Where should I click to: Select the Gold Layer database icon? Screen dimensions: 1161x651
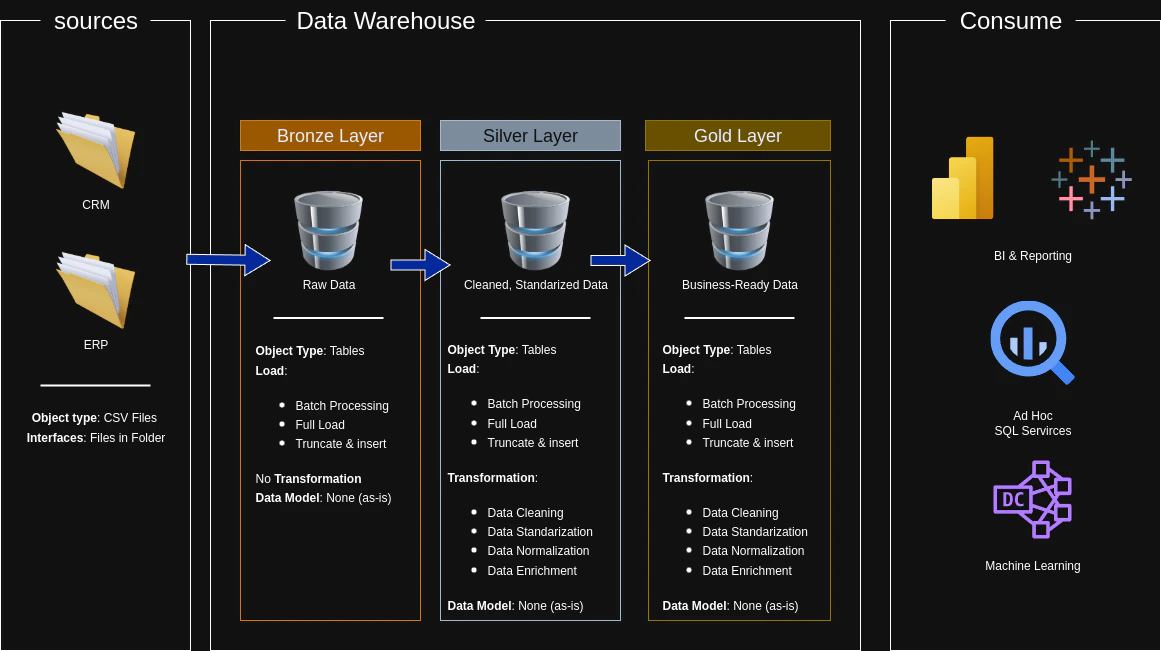tap(739, 230)
